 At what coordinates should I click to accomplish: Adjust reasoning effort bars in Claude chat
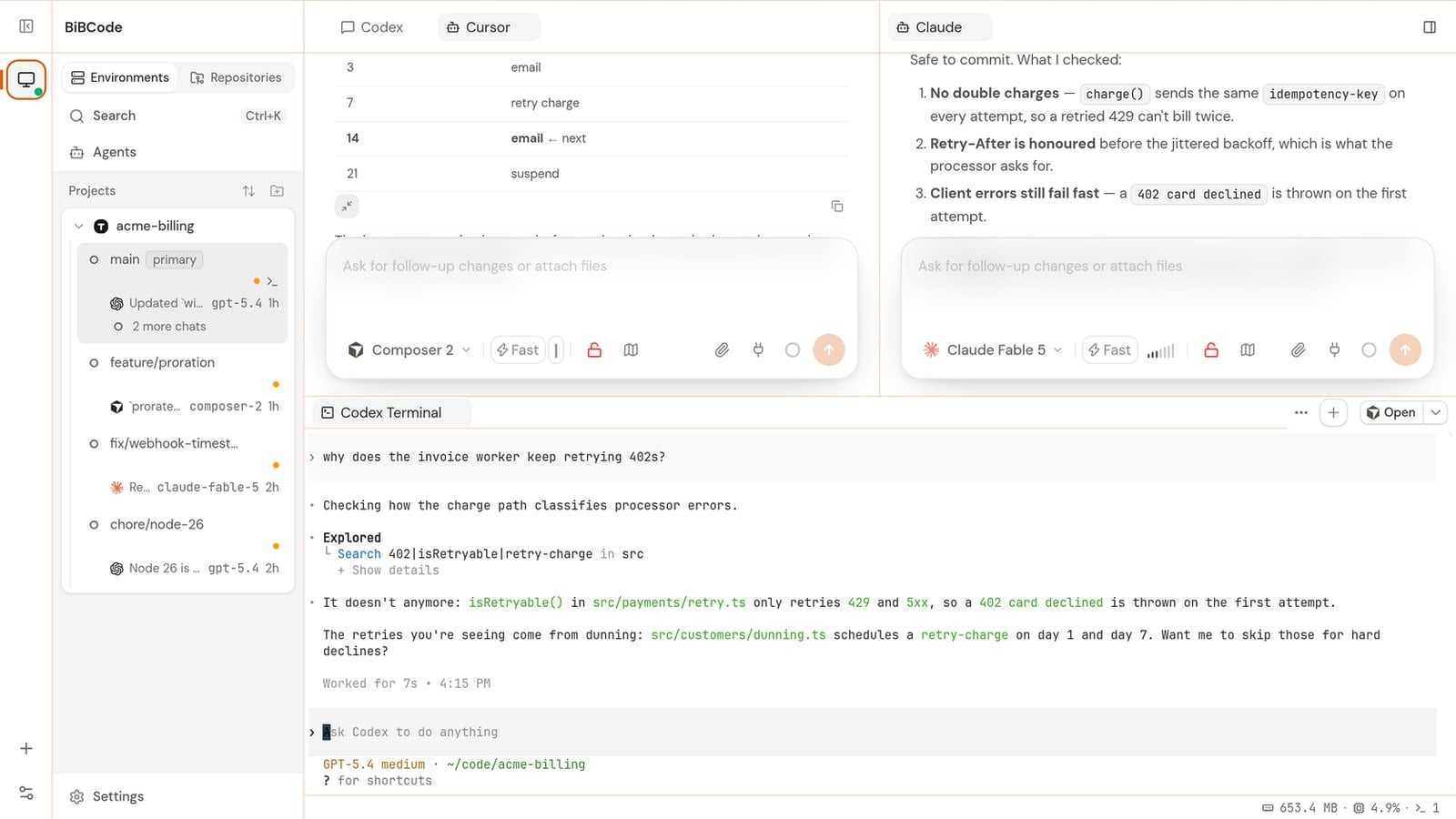click(x=1161, y=350)
